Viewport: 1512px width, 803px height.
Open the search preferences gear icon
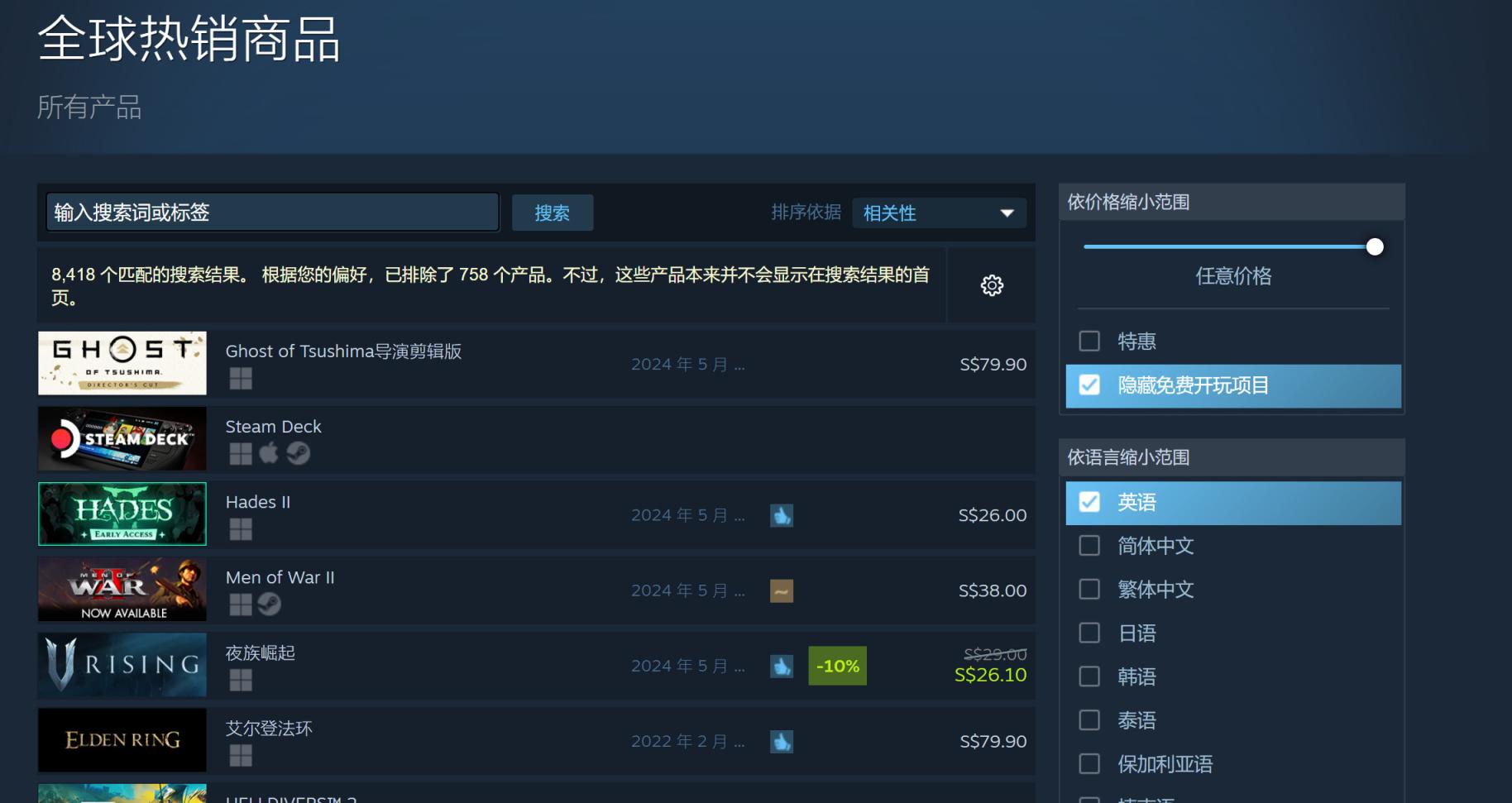[x=992, y=284]
